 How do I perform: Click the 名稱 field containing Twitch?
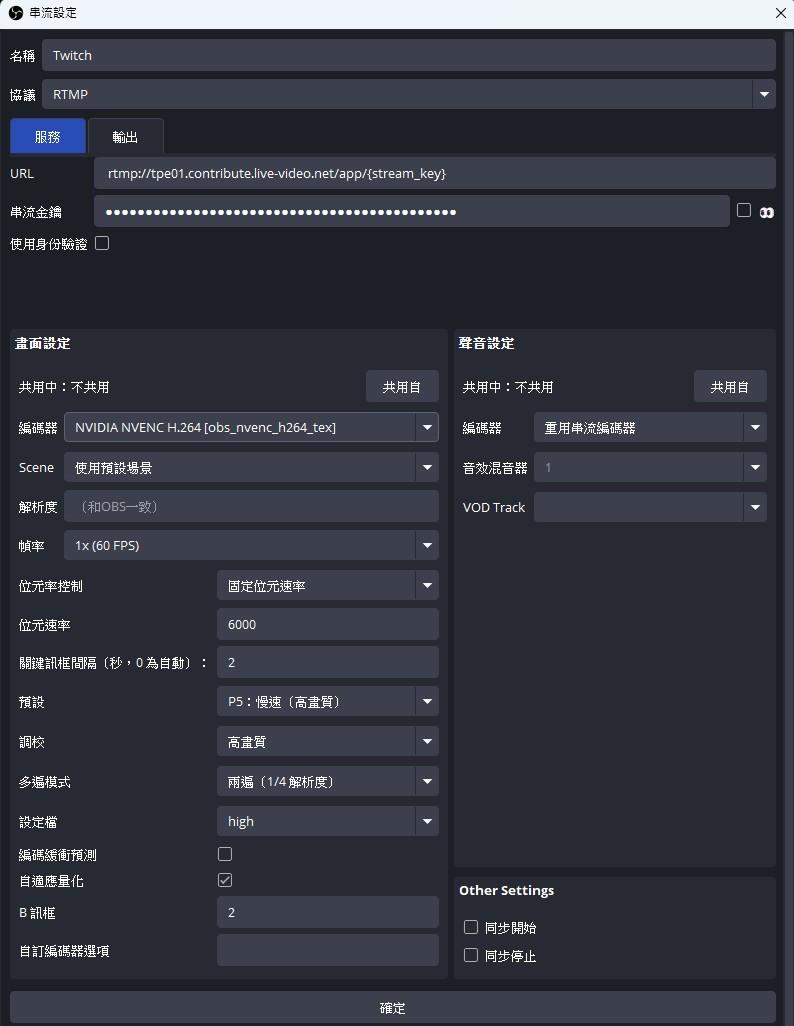(x=408, y=55)
